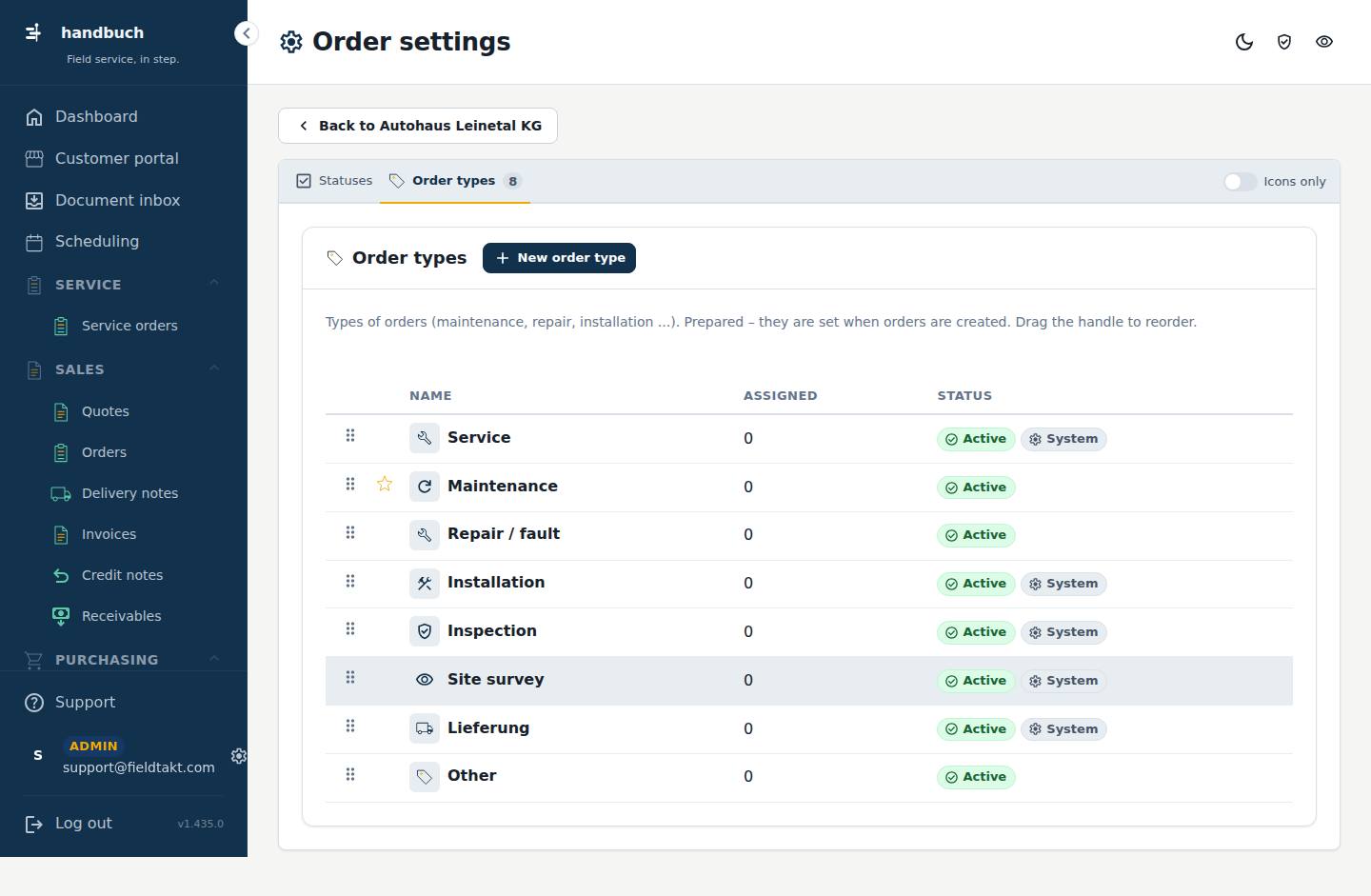Grab the drag handle for Service row
Image resolution: width=1371 pixels, height=896 pixels.
click(x=350, y=436)
